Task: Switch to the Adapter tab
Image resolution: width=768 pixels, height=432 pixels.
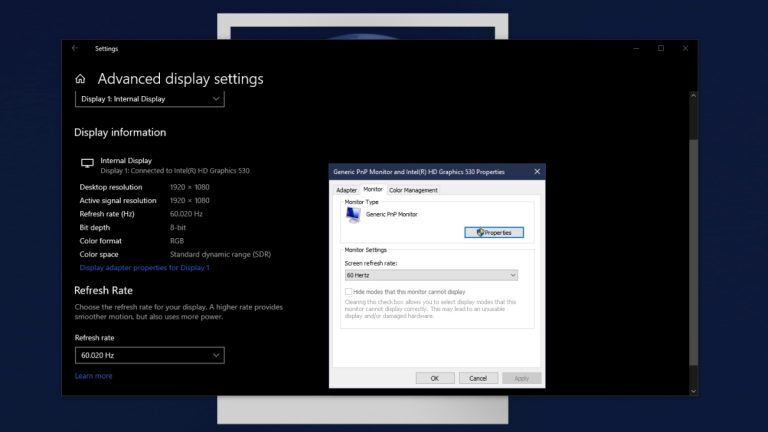Action: pos(346,190)
